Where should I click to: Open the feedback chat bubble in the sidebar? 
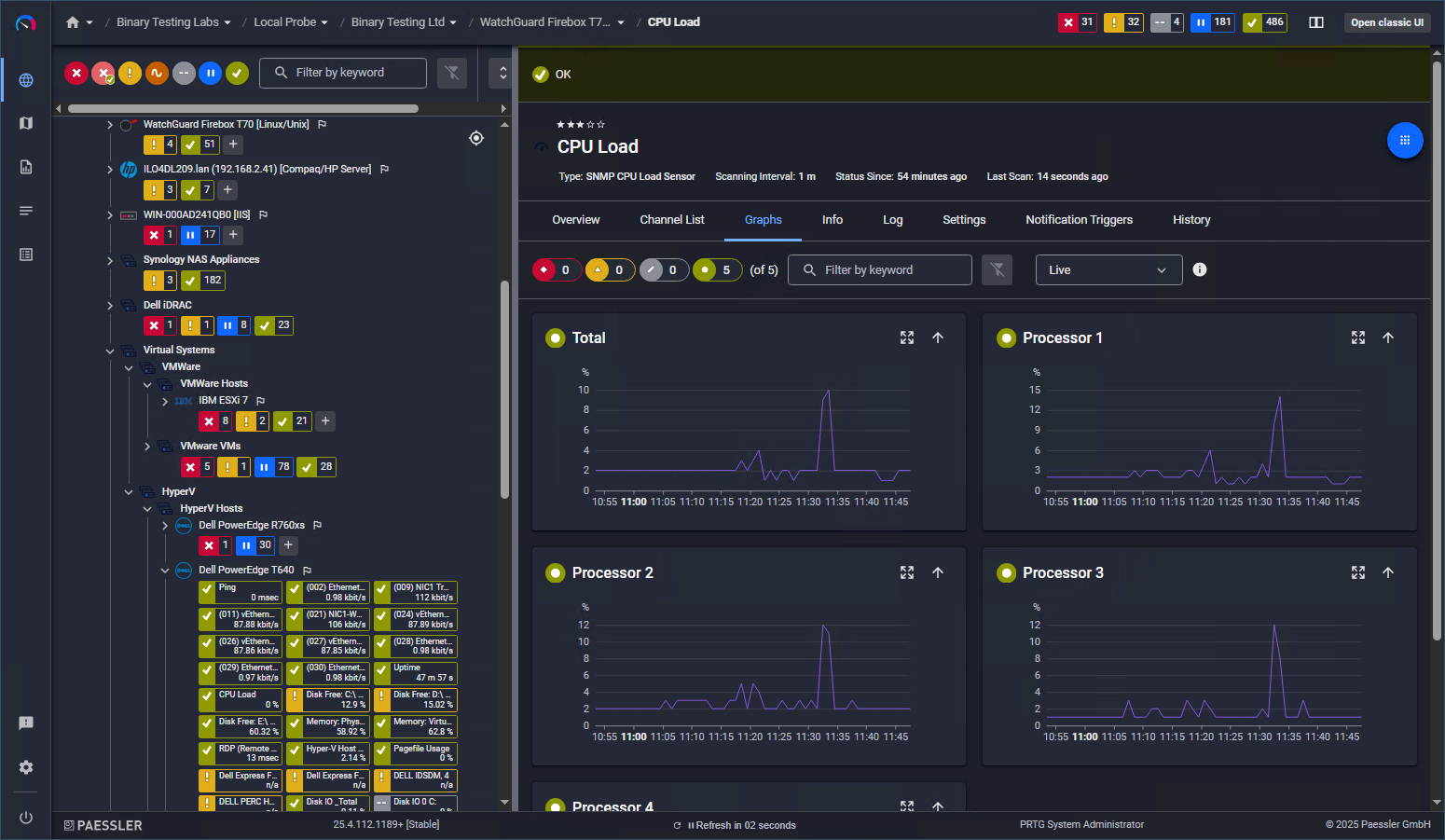tap(25, 723)
